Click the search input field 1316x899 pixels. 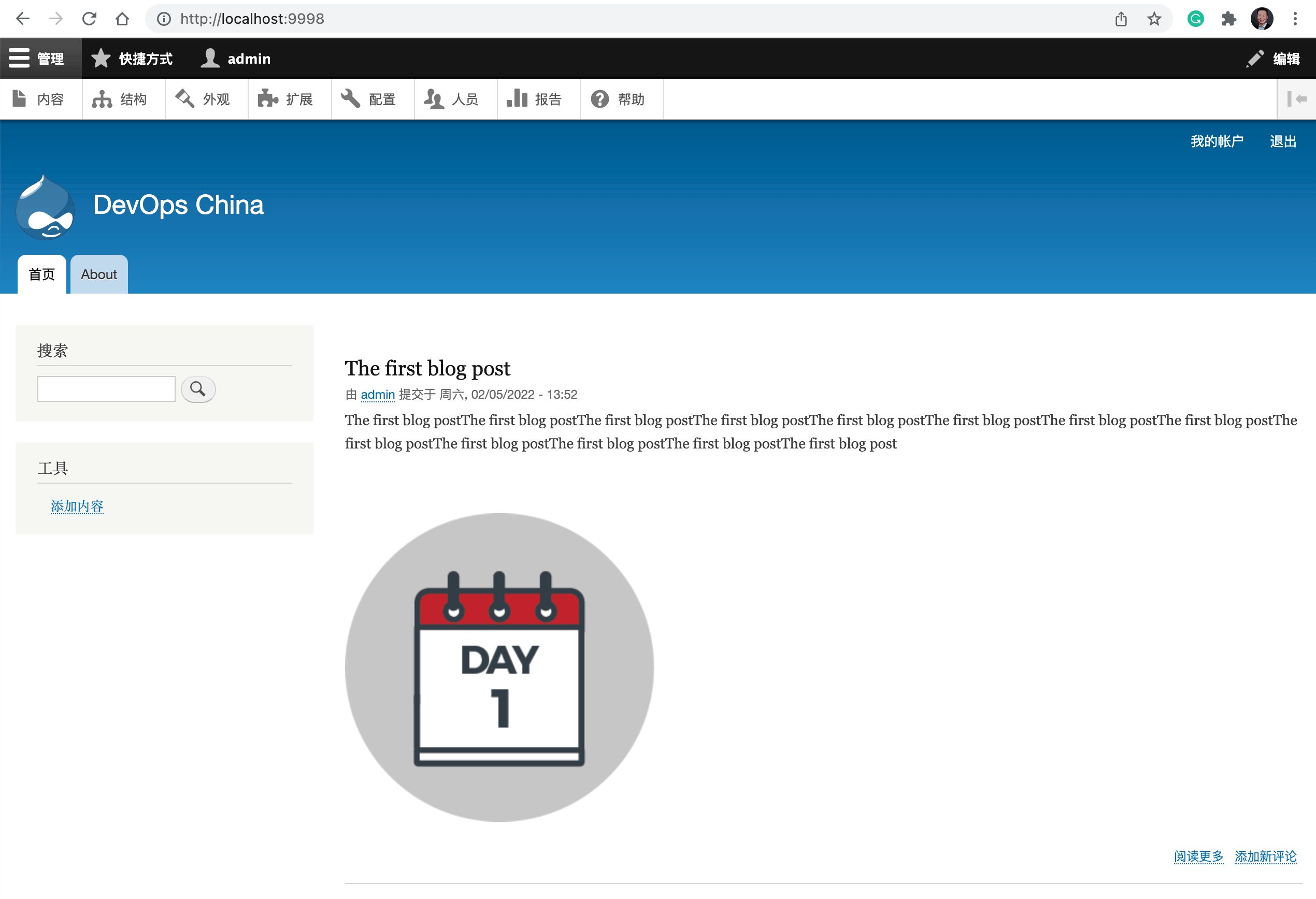[x=106, y=388]
